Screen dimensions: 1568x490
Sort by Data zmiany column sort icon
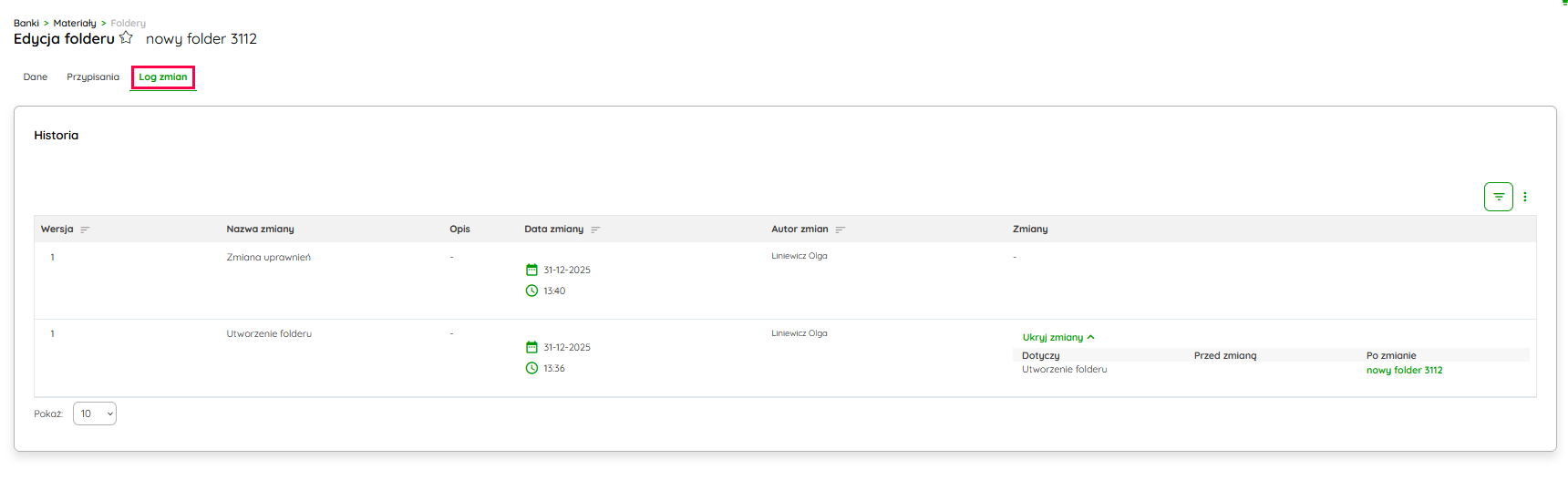pyautogui.click(x=595, y=230)
